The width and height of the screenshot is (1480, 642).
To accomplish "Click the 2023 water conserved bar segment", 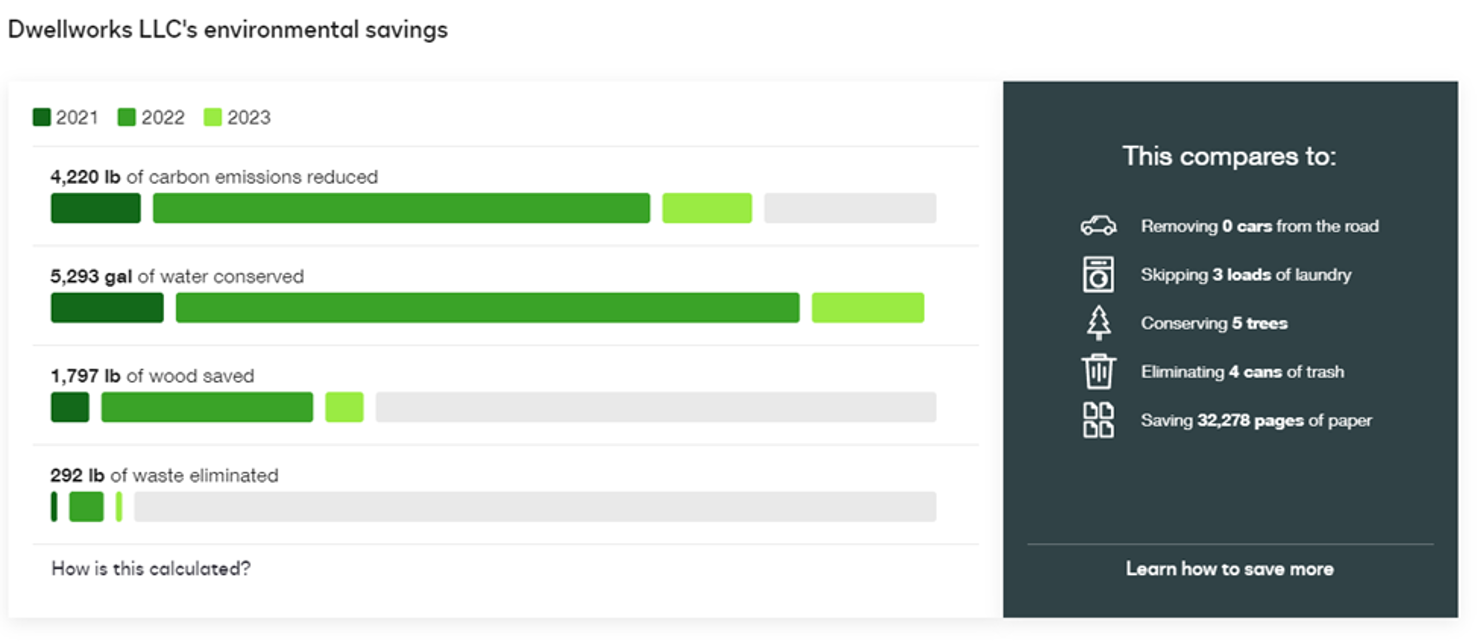I will pos(868,308).
